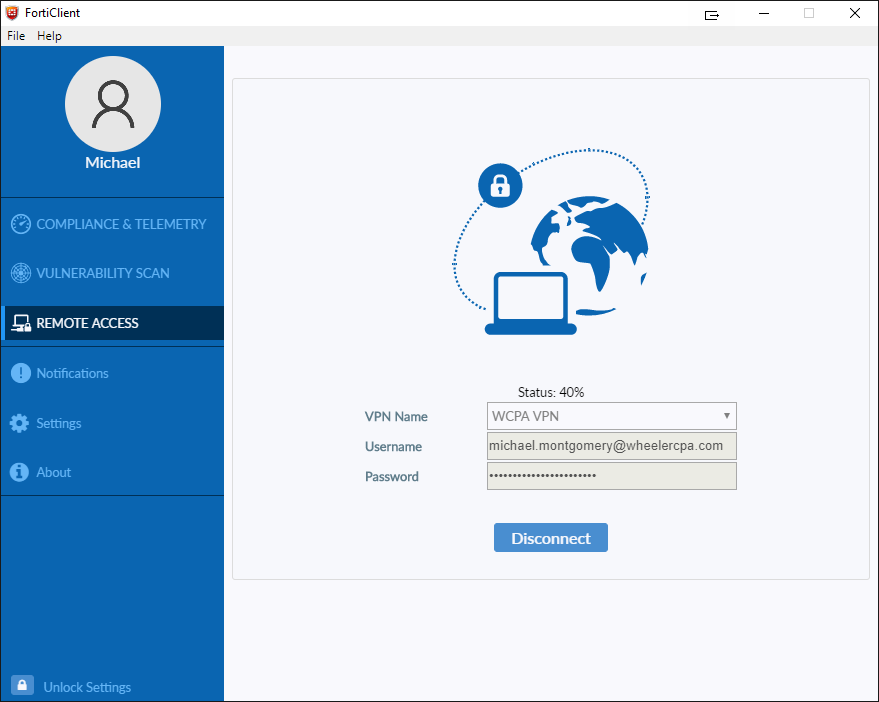This screenshot has width=879, height=702.
Task: Click the Username label
Action: coord(394,446)
